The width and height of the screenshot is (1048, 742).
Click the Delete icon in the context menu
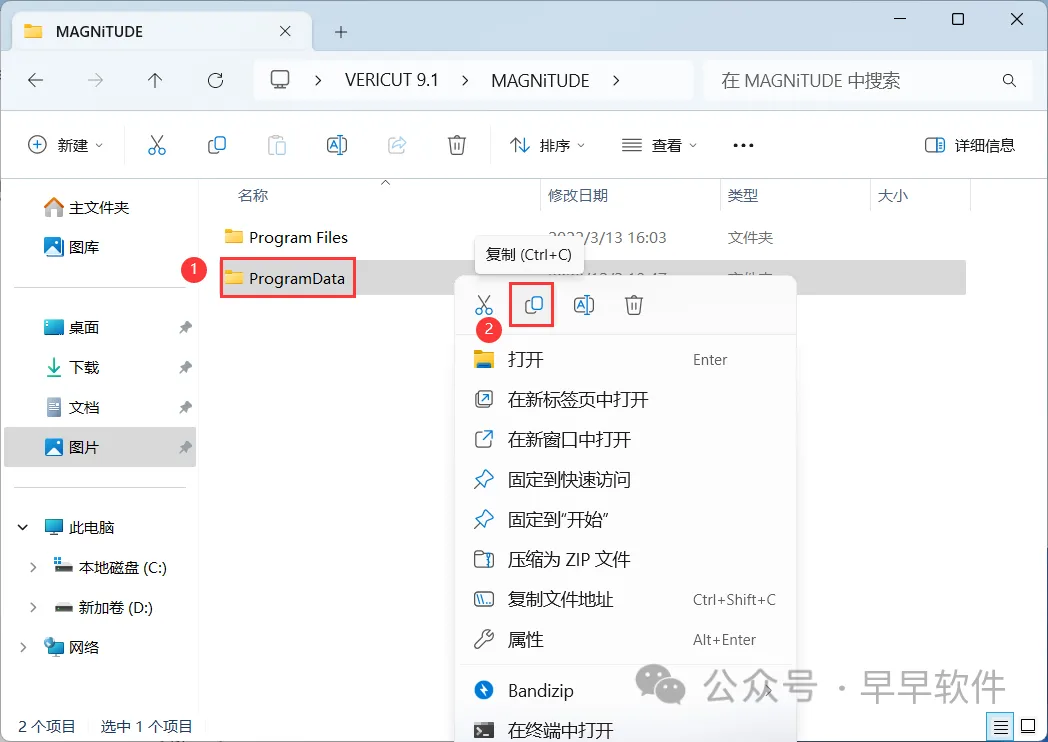634,305
